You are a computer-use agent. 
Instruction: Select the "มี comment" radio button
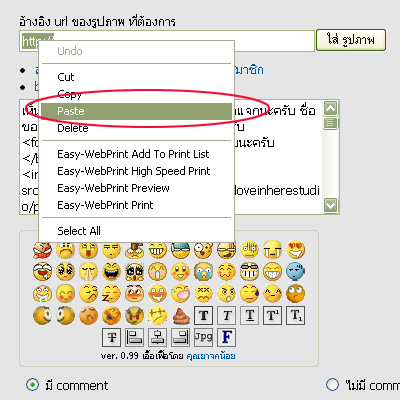tap(32, 385)
